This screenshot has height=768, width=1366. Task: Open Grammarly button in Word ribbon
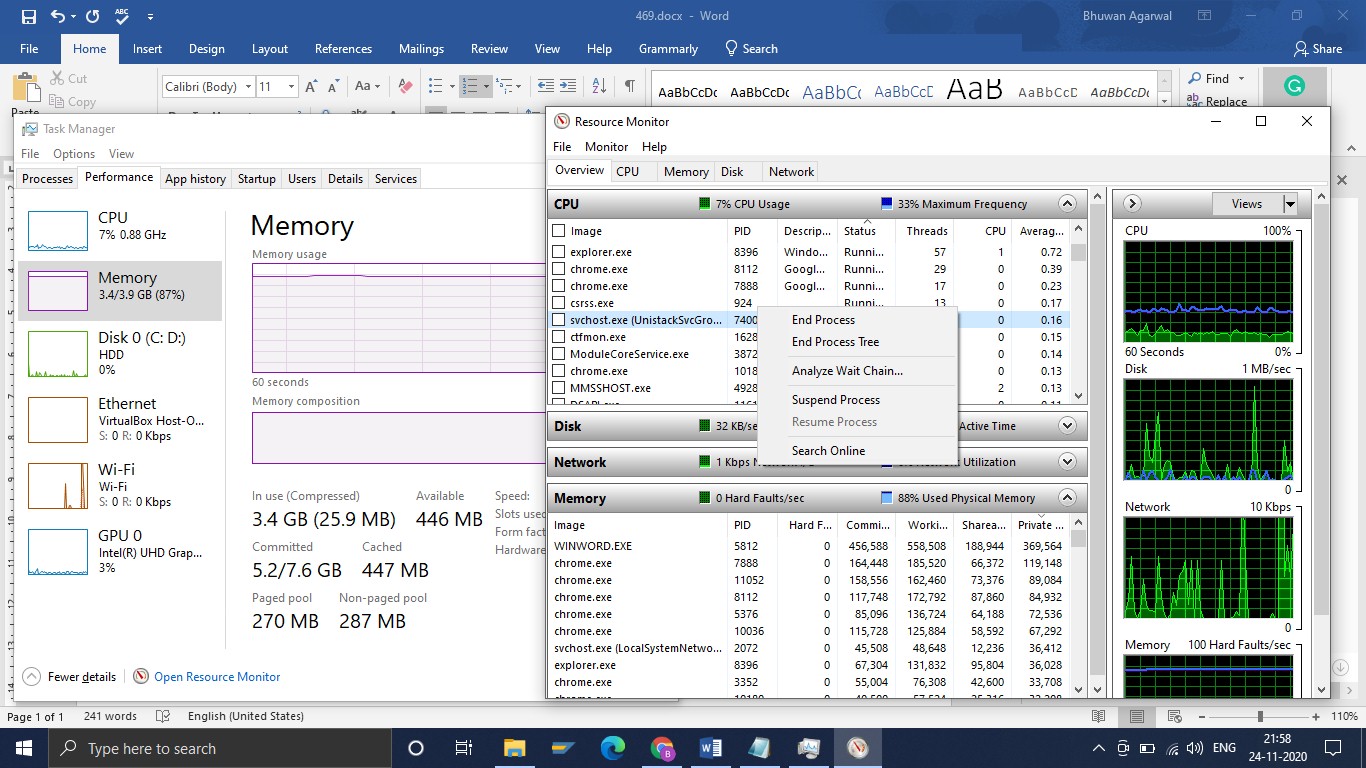coord(1294,87)
